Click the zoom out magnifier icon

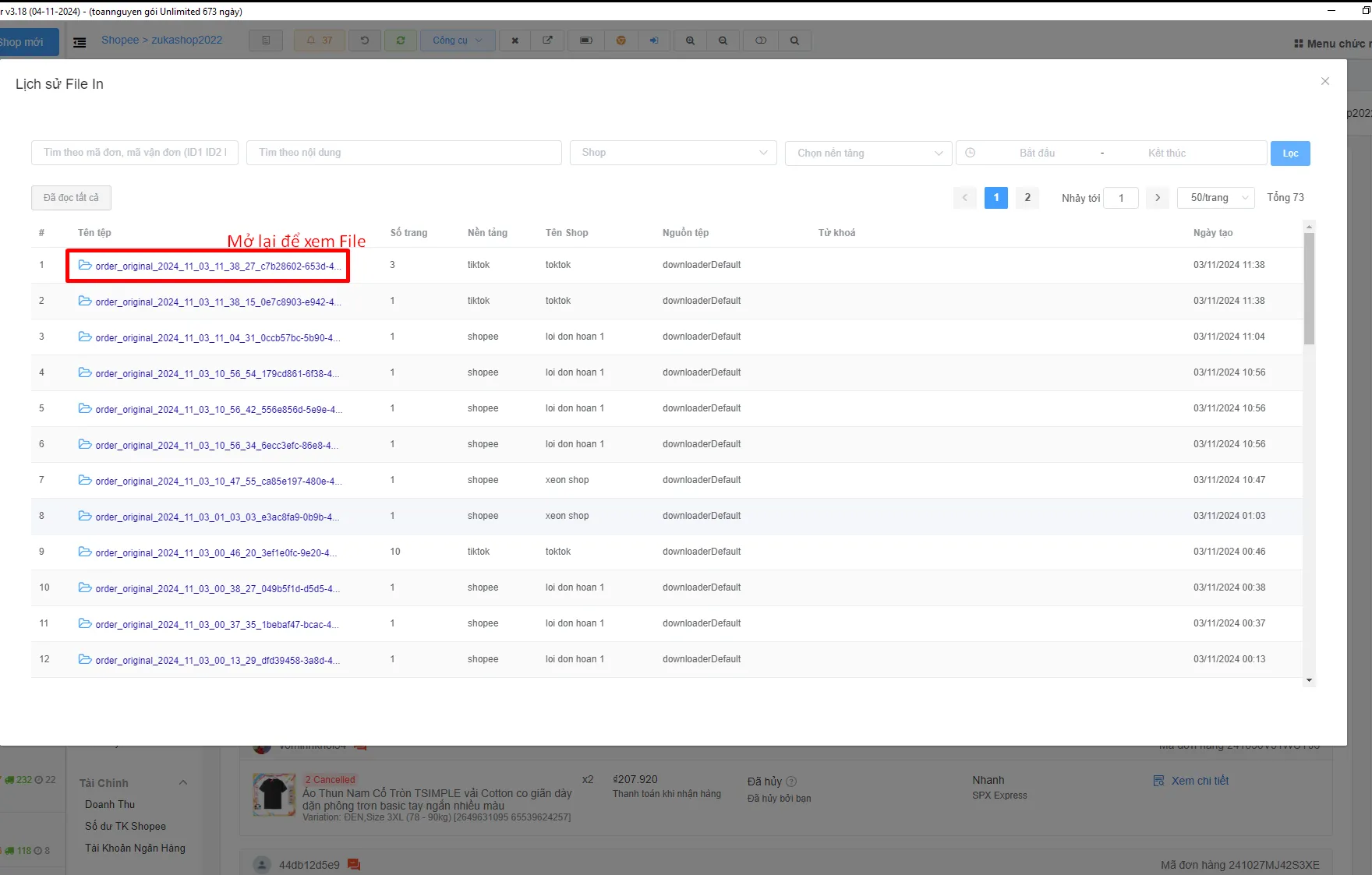click(x=723, y=41)
